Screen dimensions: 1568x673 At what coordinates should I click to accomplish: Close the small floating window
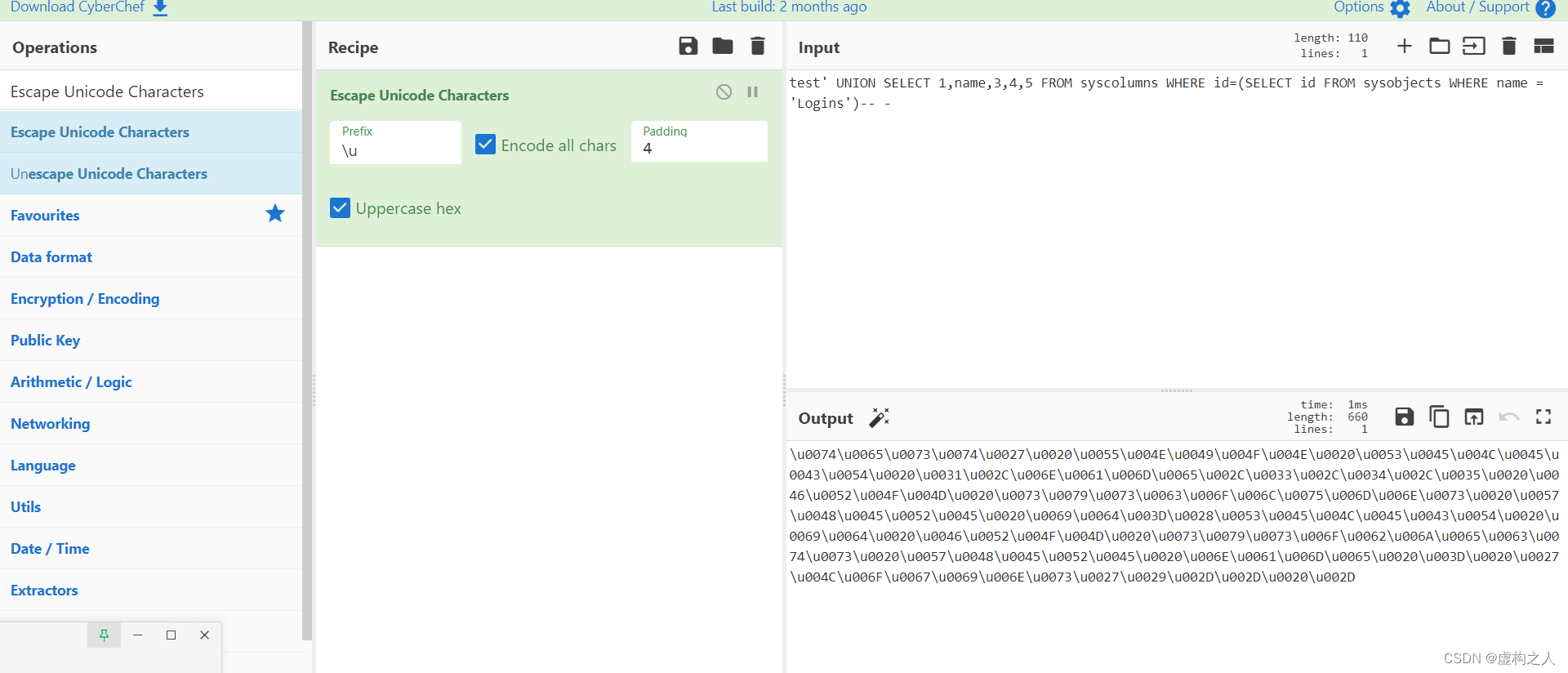(204, 635)
